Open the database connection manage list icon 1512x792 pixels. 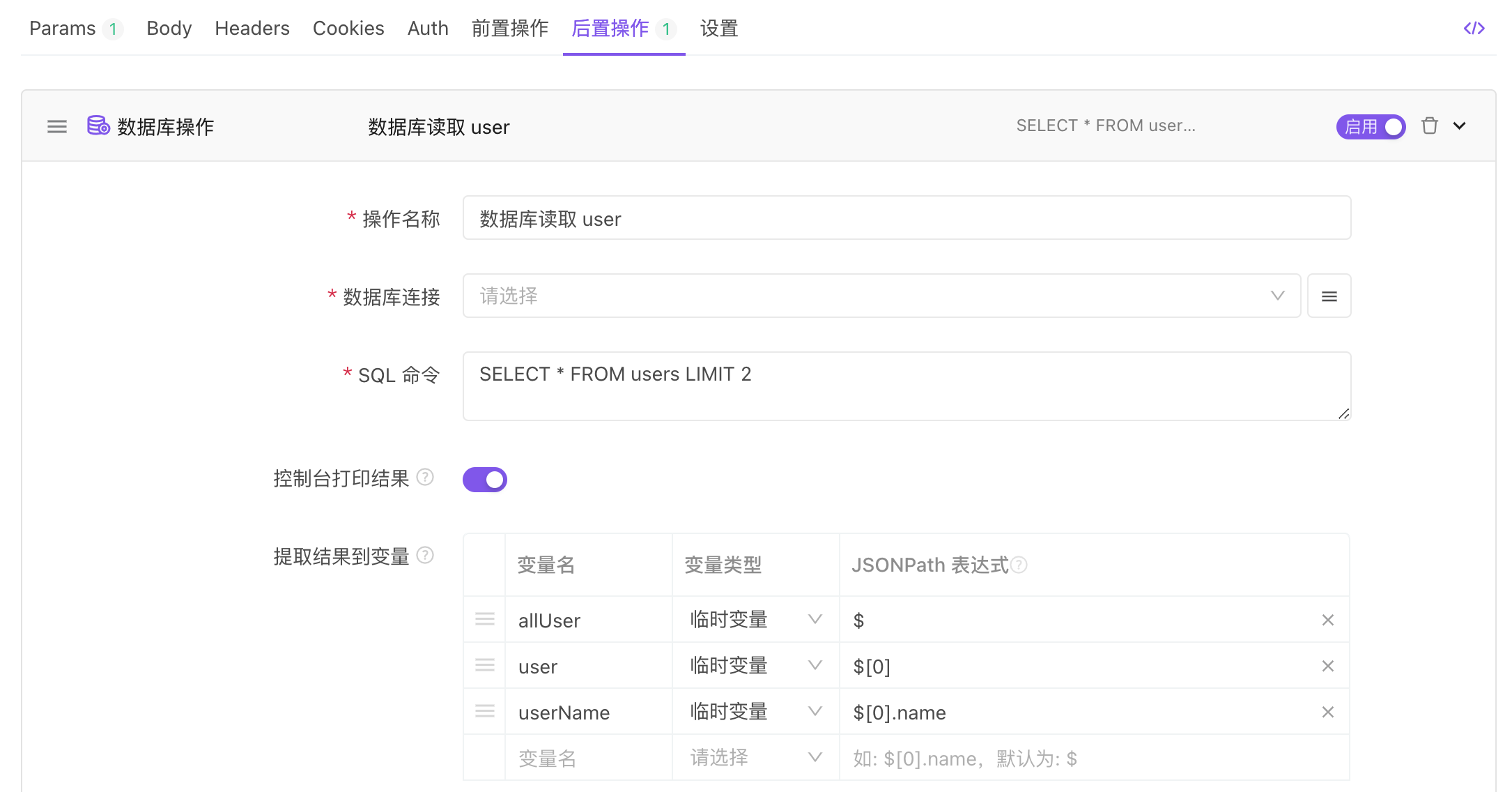point(1329,296)
